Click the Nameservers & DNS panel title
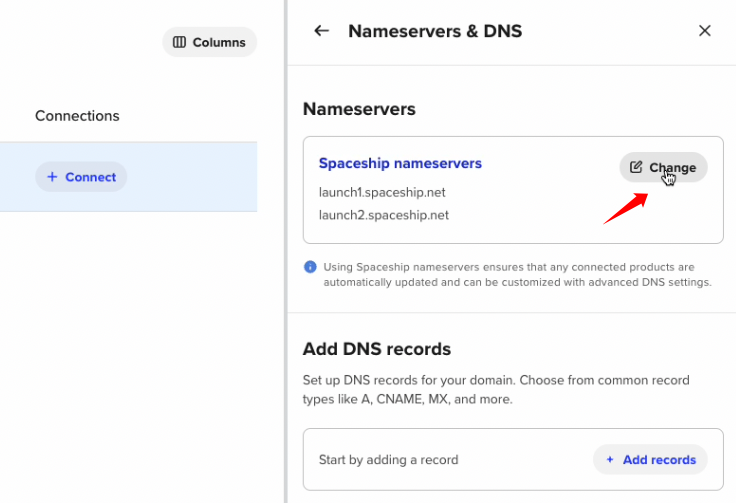Screen dimensions: 736x503 point(435,31)
